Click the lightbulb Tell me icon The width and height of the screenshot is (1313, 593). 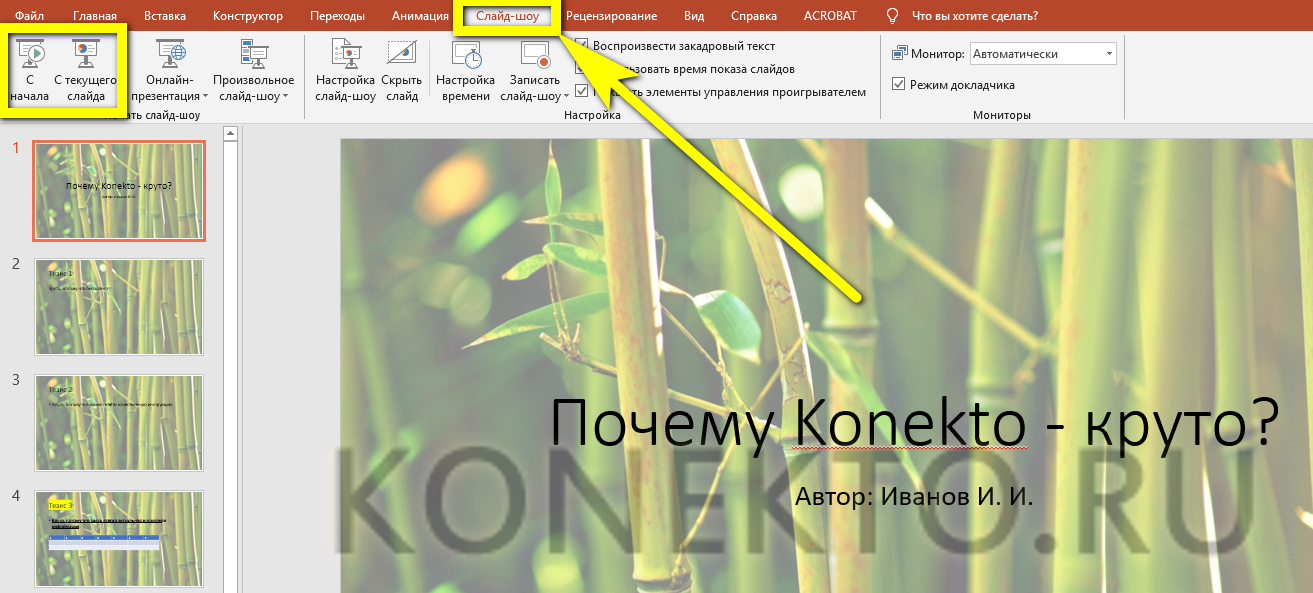892,16
